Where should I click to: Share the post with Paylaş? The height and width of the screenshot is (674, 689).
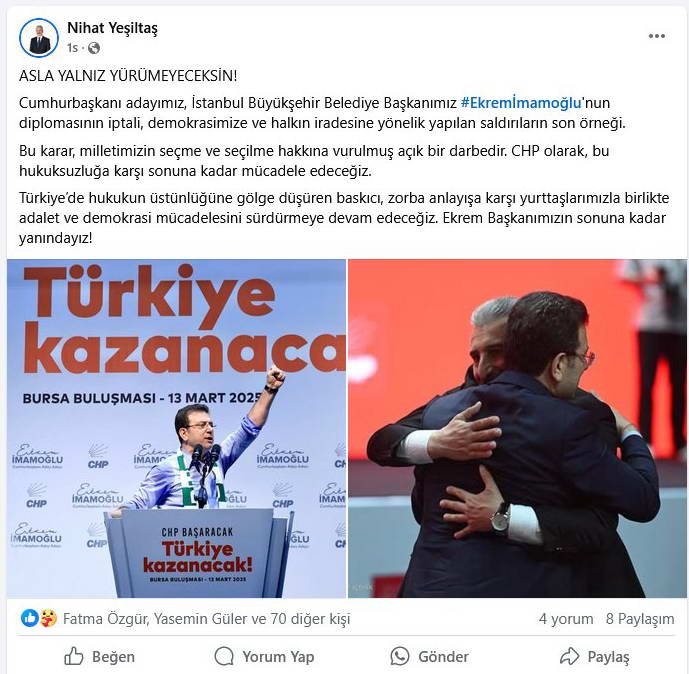point(595,656)
